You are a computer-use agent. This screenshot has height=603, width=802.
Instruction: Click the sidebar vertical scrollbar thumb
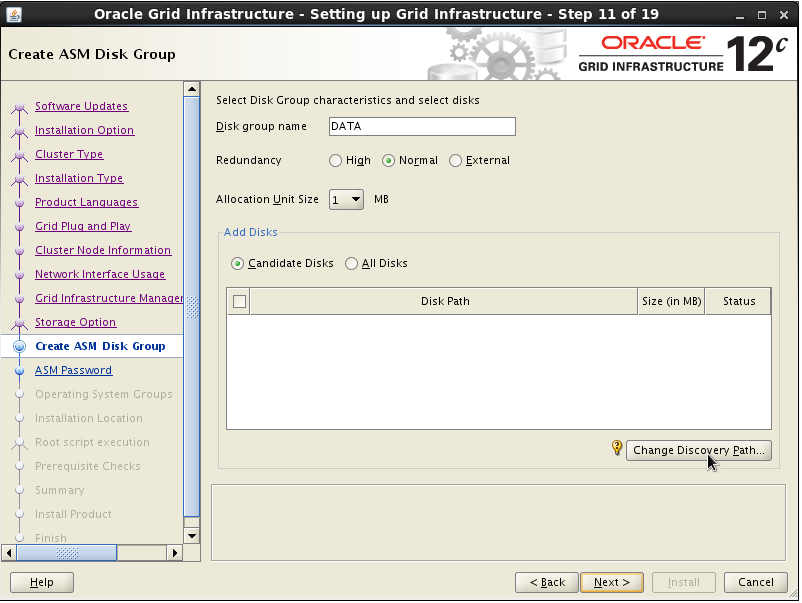[192, 307]
